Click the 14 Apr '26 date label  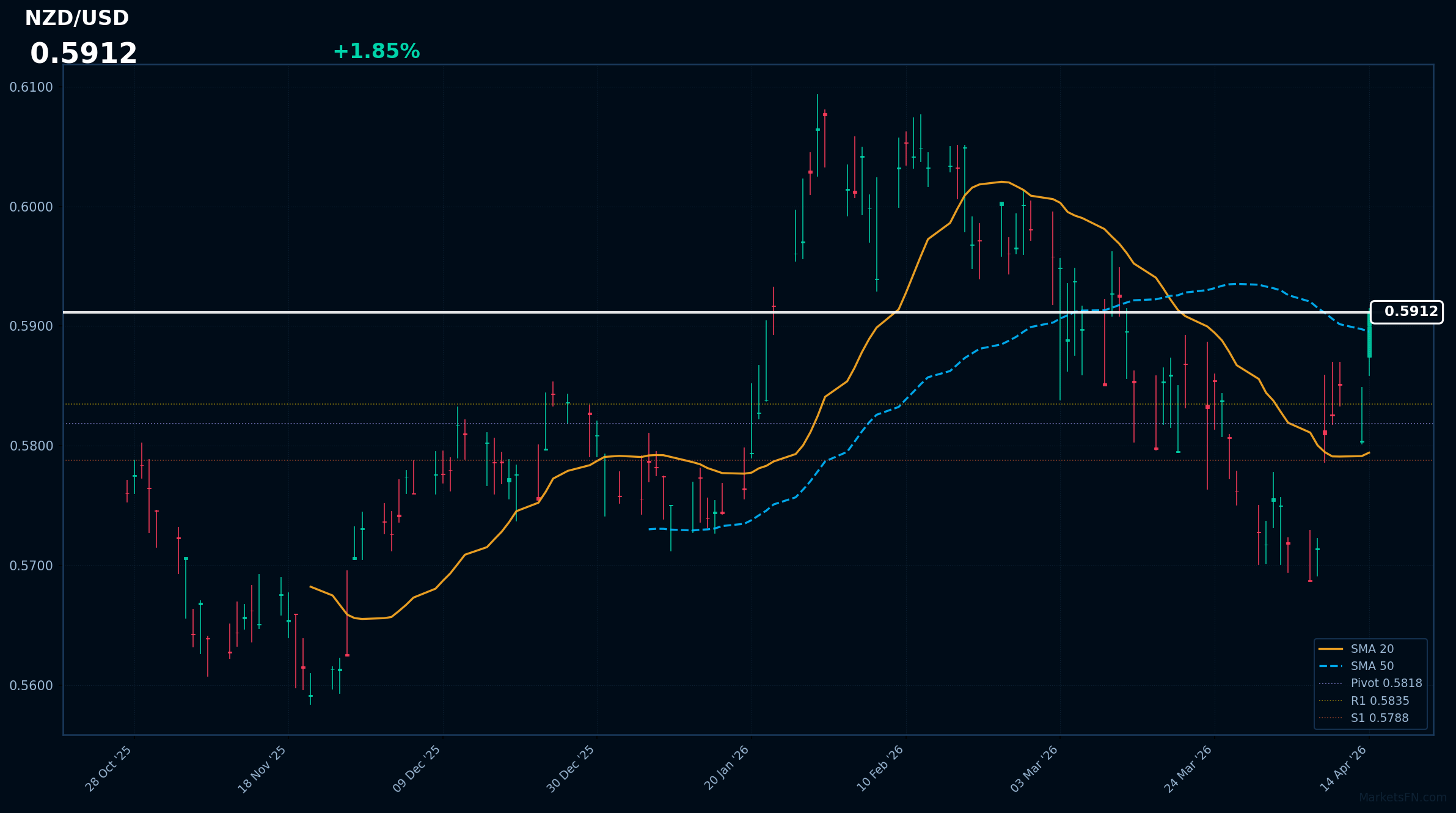click(1344, 769)
